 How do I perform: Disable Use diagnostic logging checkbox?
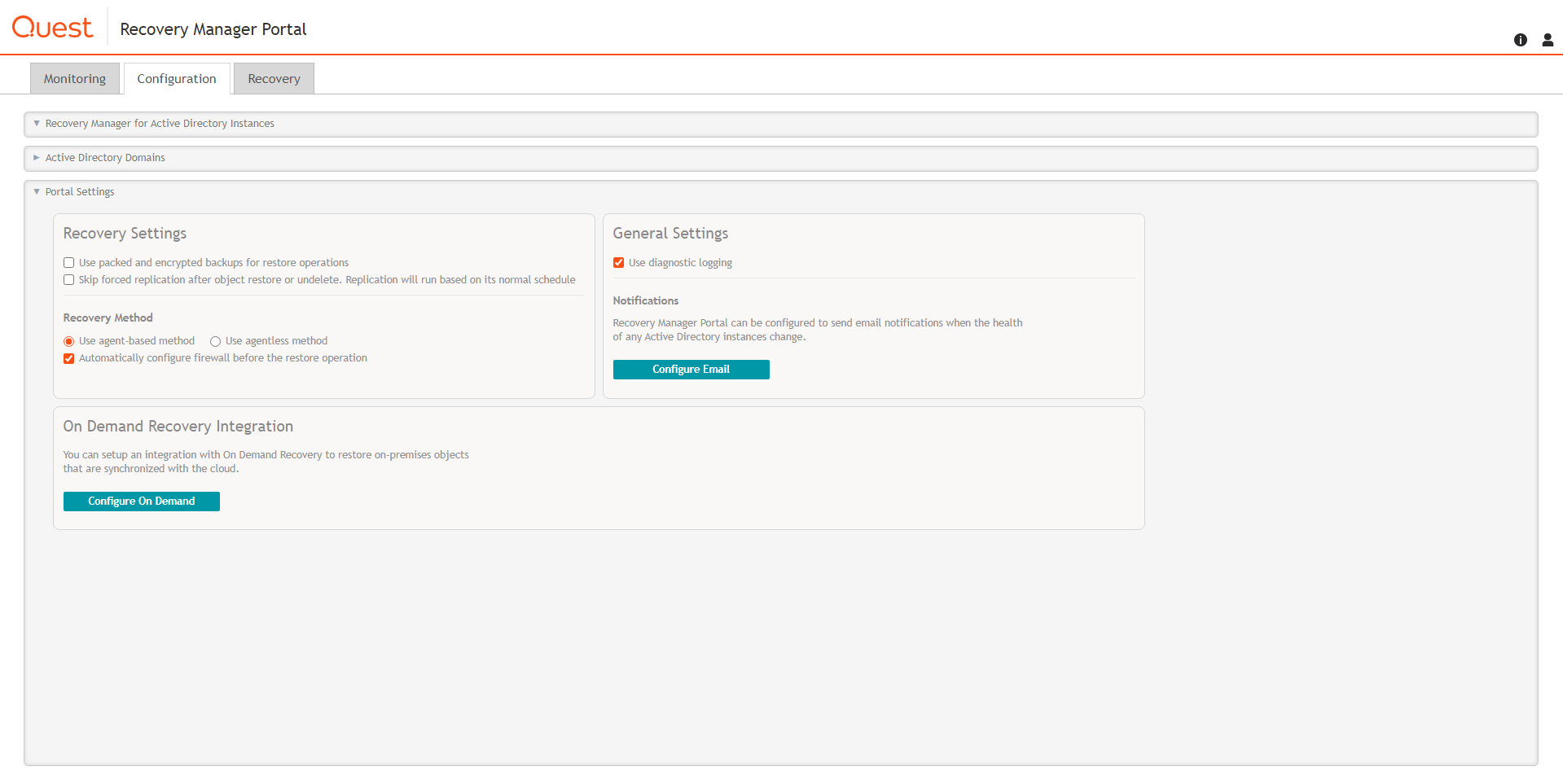(x=619, y=263)
